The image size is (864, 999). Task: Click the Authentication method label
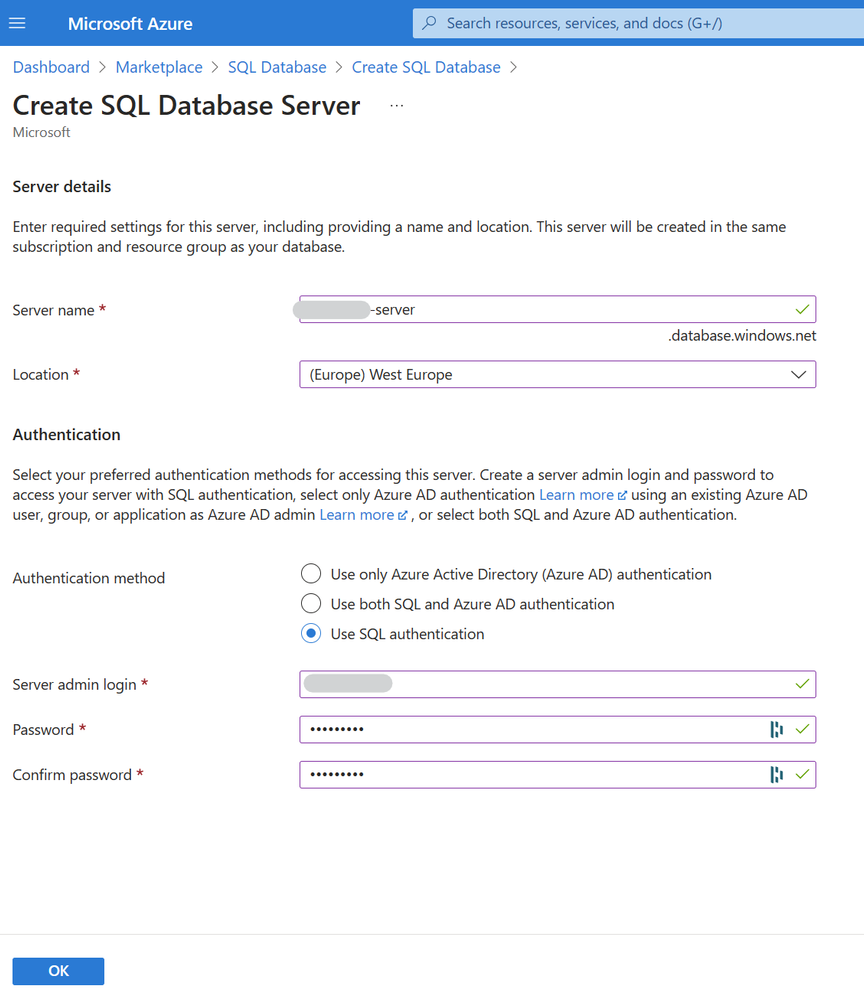[89, 578]
